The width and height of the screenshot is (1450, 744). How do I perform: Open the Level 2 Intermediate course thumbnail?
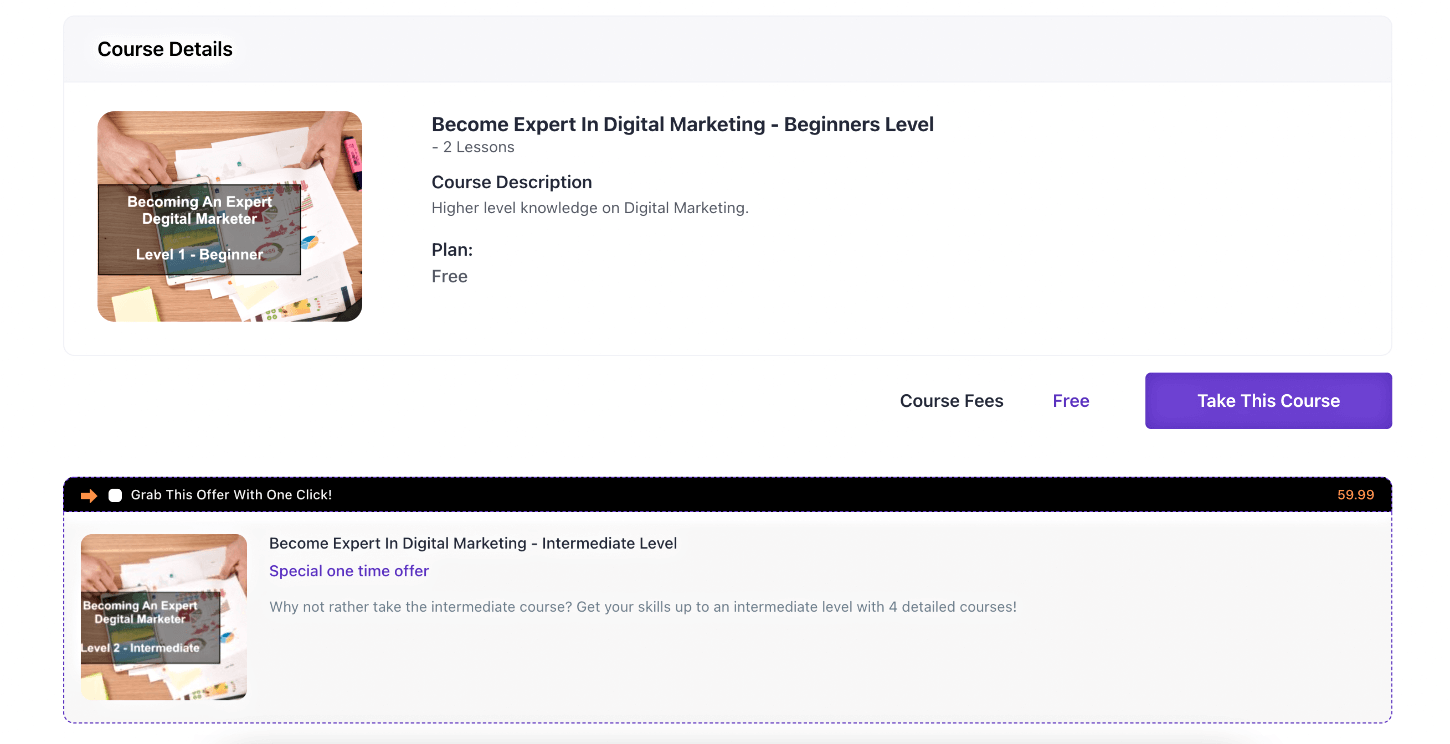[x=164, y=617]
